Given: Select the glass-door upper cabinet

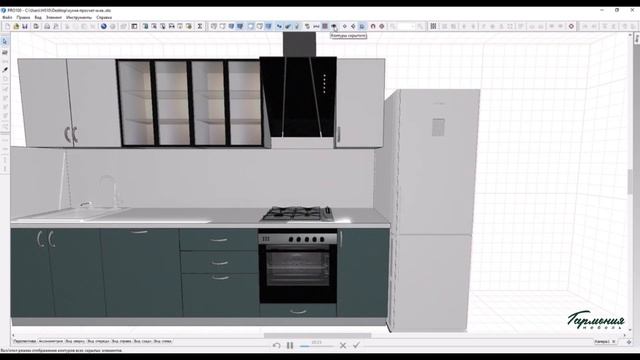Looking at the screenshot, I should tap(189, 103).
